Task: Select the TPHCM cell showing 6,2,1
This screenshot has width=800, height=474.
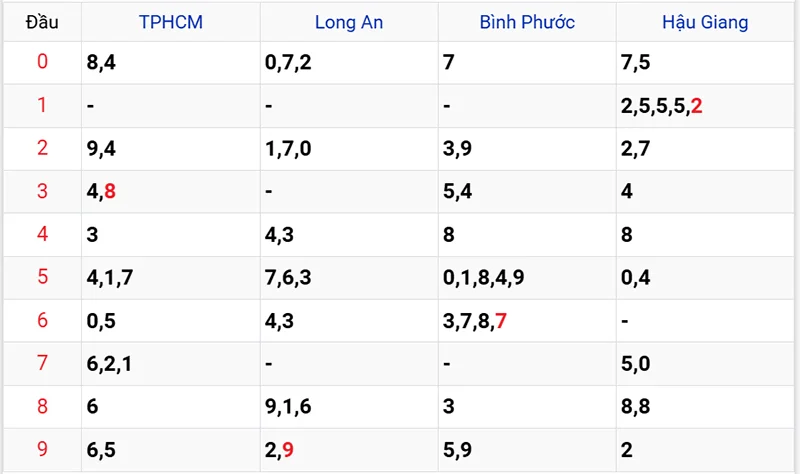Action: coord(109,363)
